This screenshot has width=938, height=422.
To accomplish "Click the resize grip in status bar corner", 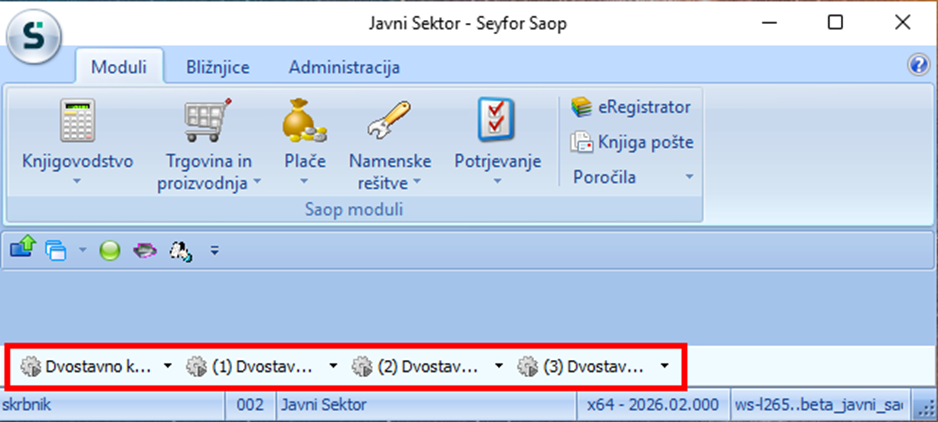I will pyautogui.click(x=925, y=408).
